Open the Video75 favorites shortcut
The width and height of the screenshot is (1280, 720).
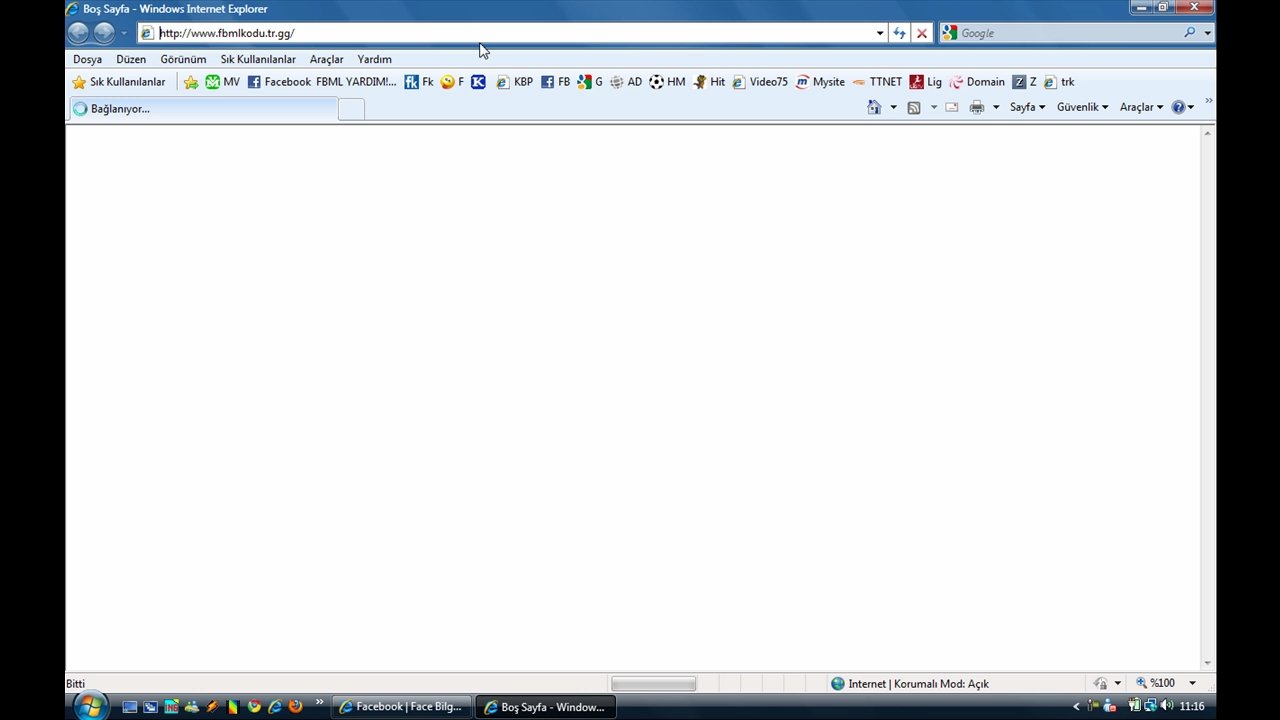[760, 82]
